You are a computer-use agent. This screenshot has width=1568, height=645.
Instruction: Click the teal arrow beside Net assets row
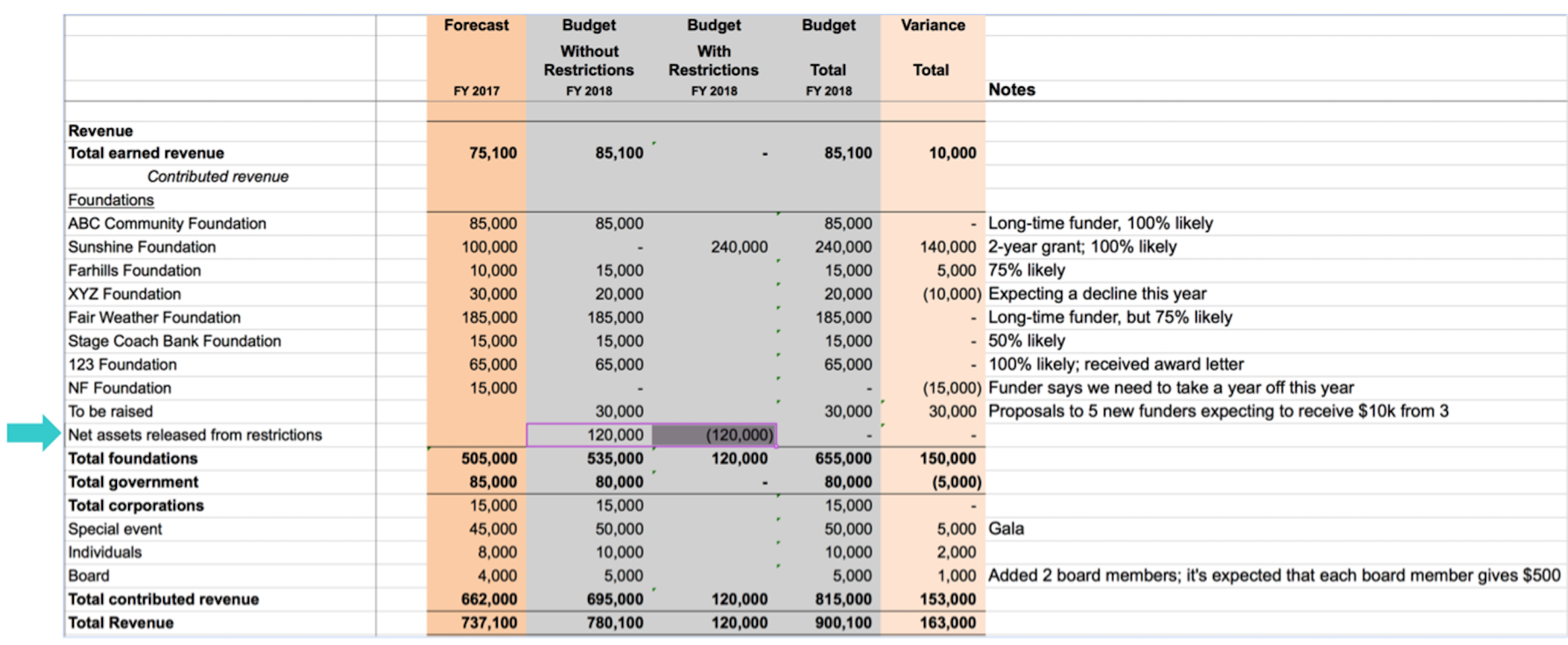34,433
